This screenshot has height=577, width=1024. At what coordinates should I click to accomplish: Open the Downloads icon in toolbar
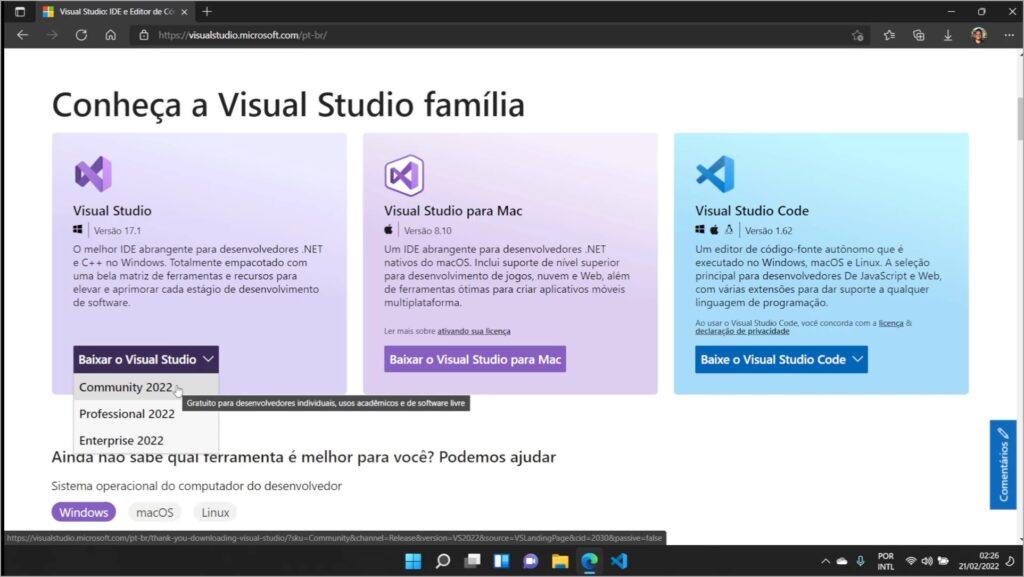coord(948,35)
